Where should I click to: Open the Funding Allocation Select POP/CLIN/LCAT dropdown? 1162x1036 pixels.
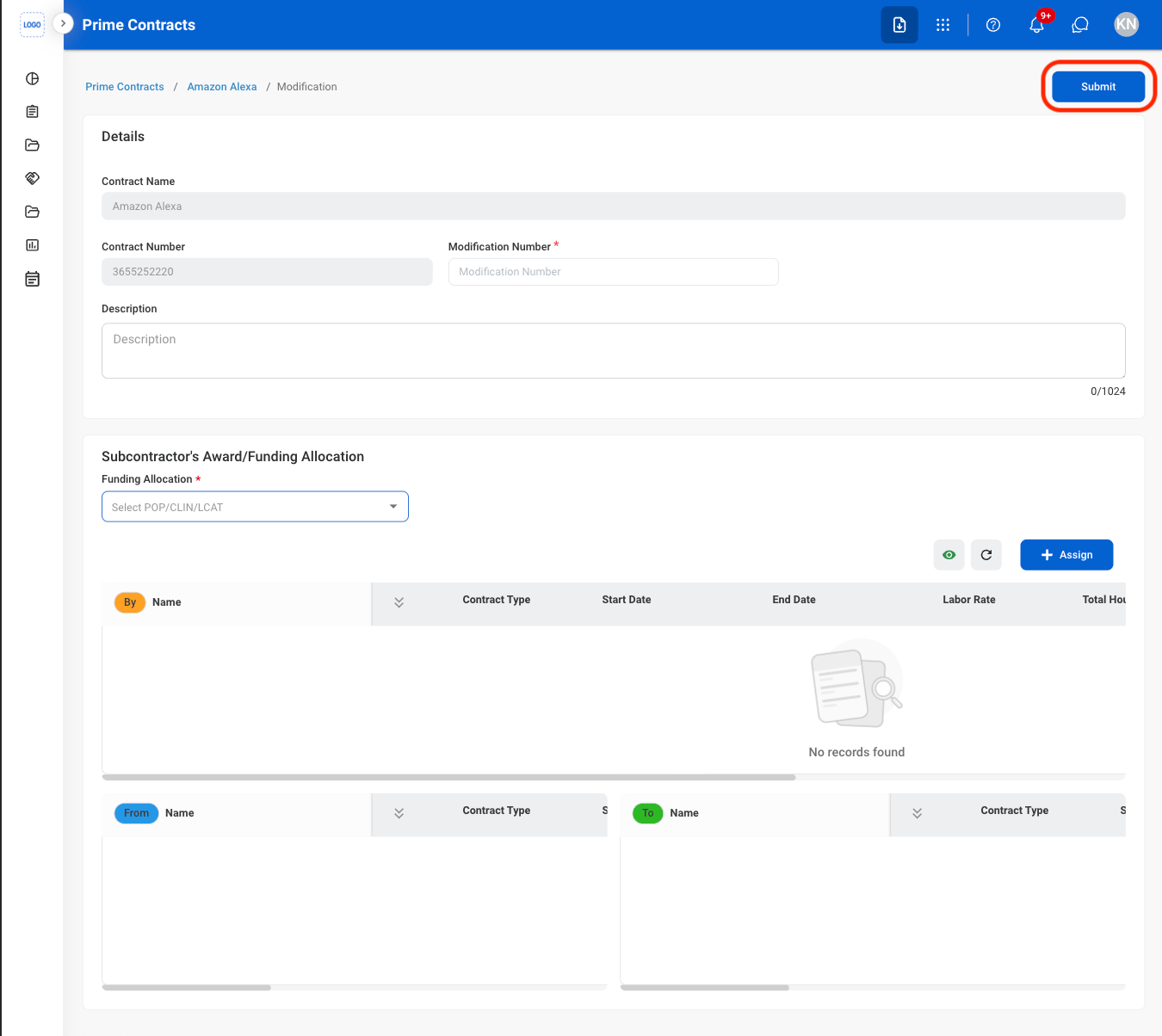255,507
